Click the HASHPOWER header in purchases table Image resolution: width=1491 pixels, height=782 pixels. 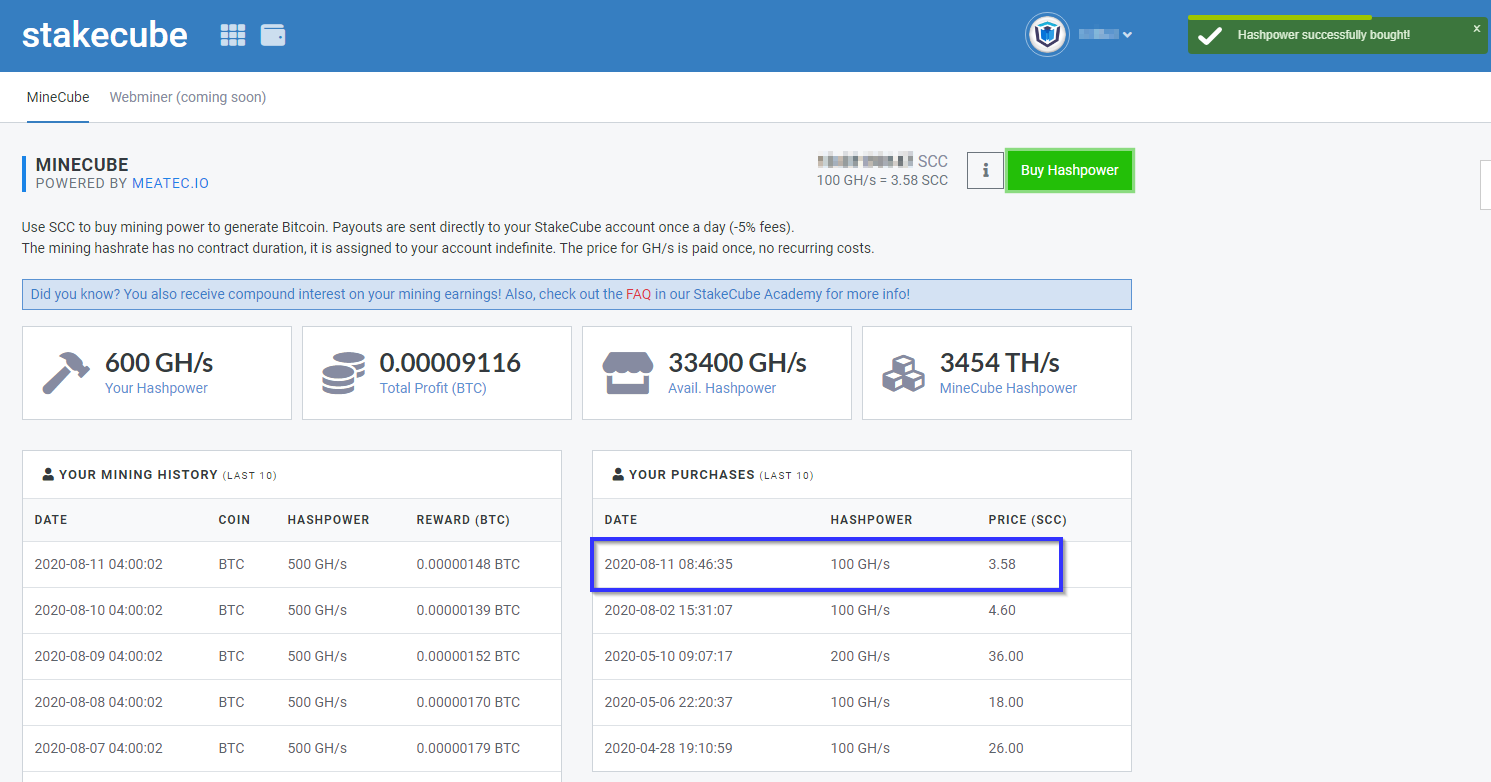pos(871,520)
